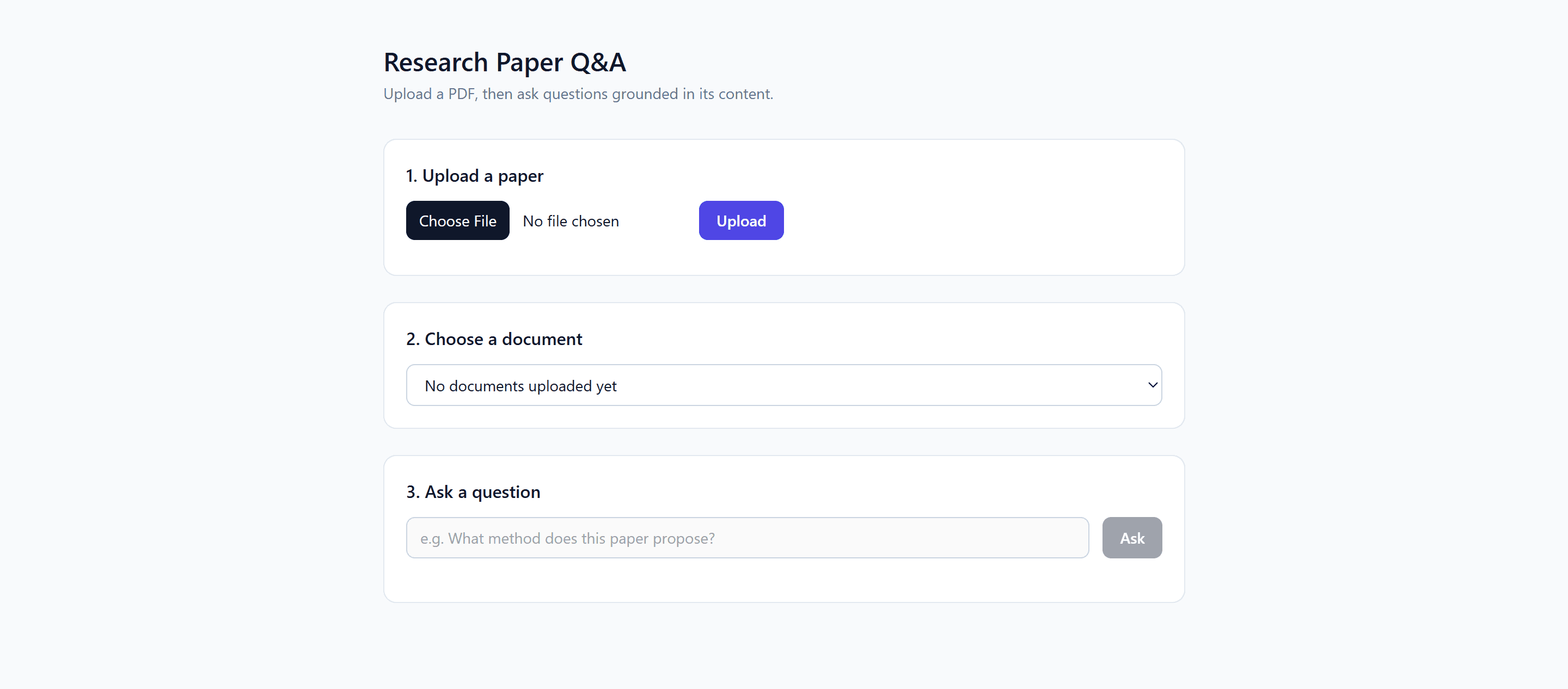
Task: Click the purple Upload button
Action: 741,220
